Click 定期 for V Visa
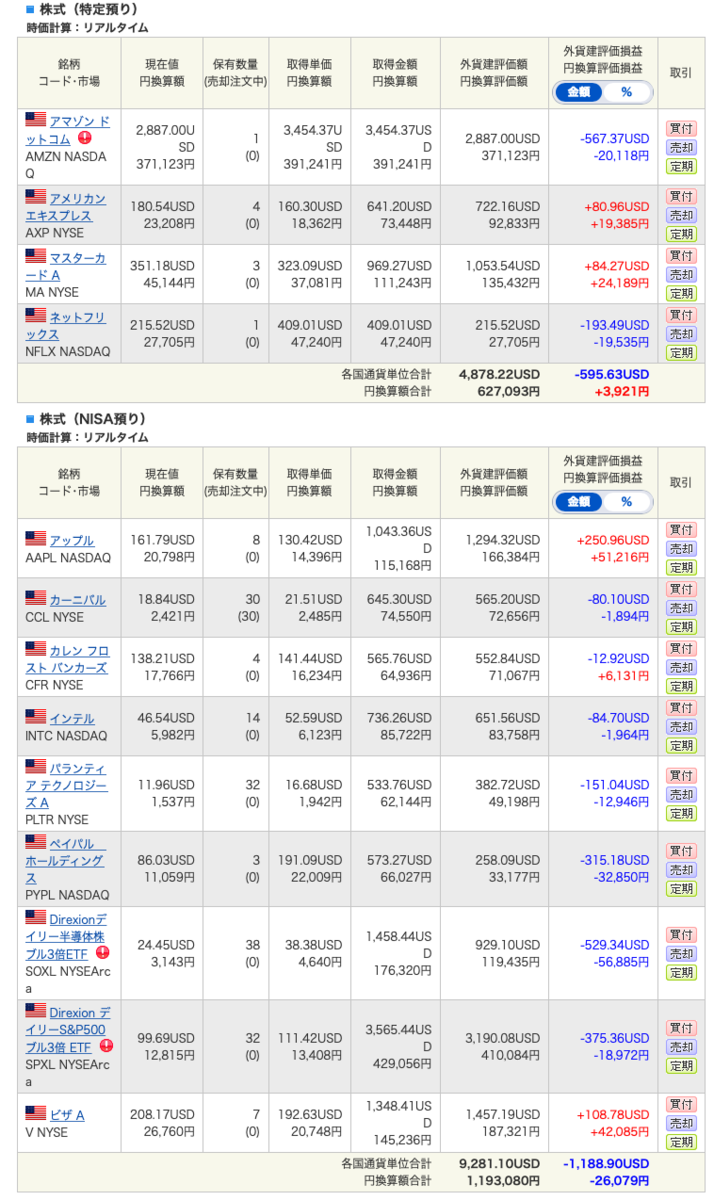The image size is (714, 1200). [x=681, y=1142]
